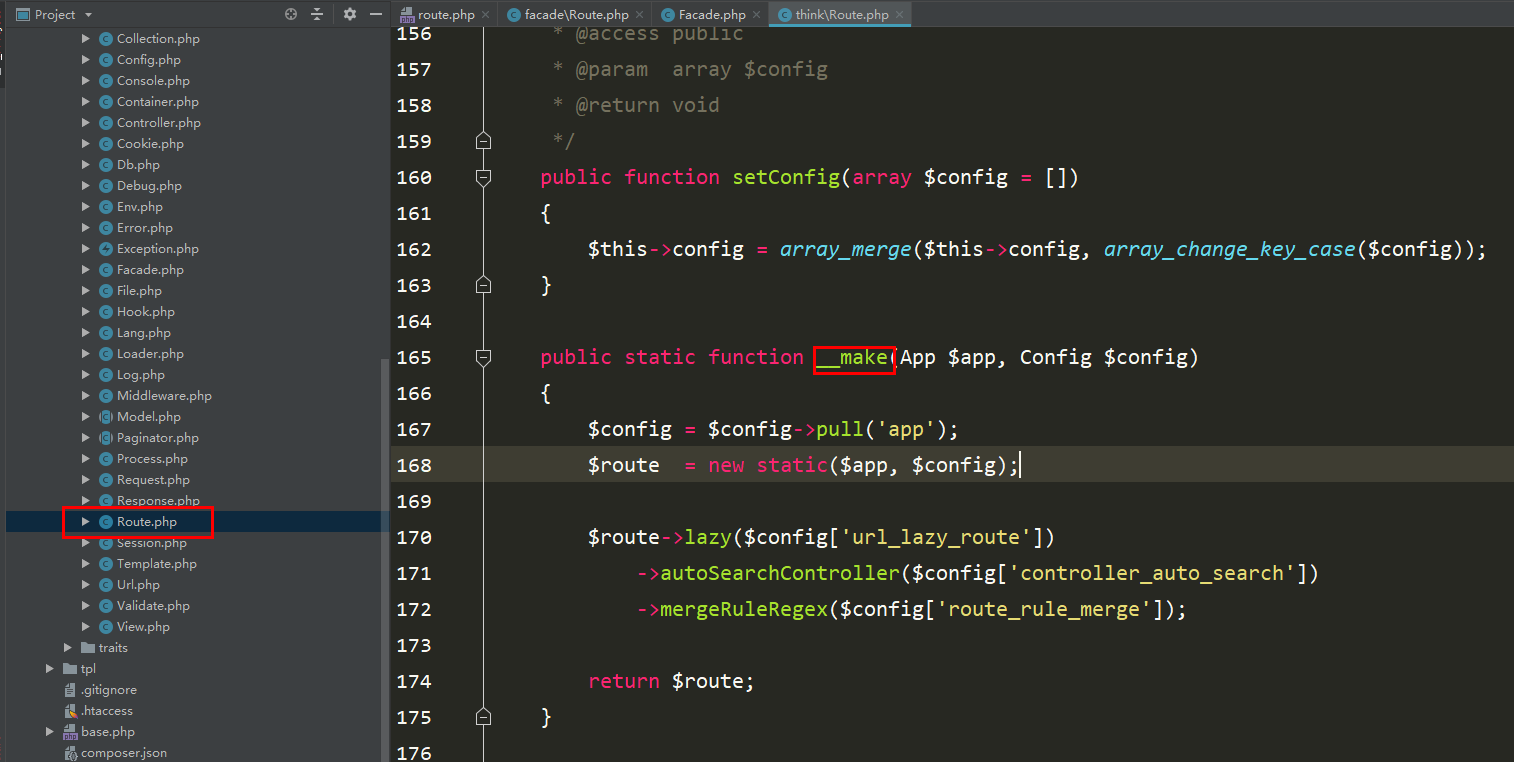Click Paginator.php abstract class icon
Screen dimensions: 1514x762
click(x=106, y=438)
